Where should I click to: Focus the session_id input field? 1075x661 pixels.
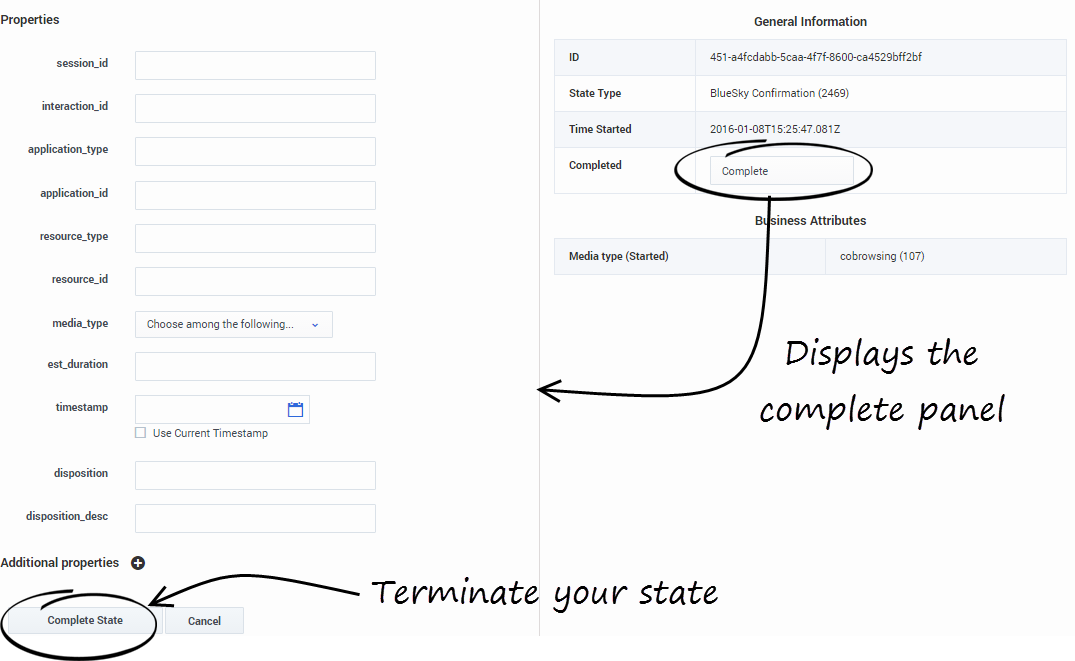255,65
